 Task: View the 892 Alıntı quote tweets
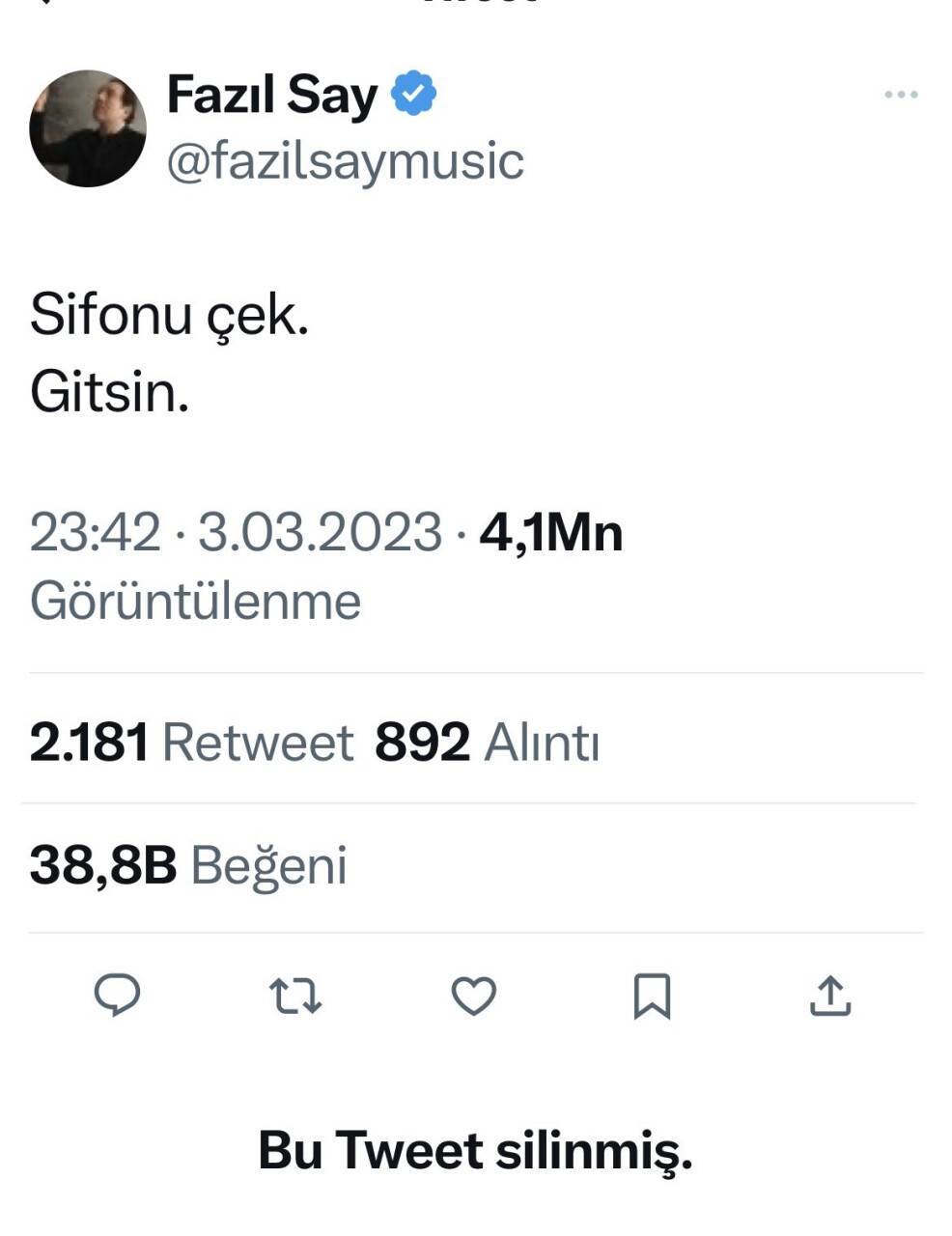click(488, 742)
